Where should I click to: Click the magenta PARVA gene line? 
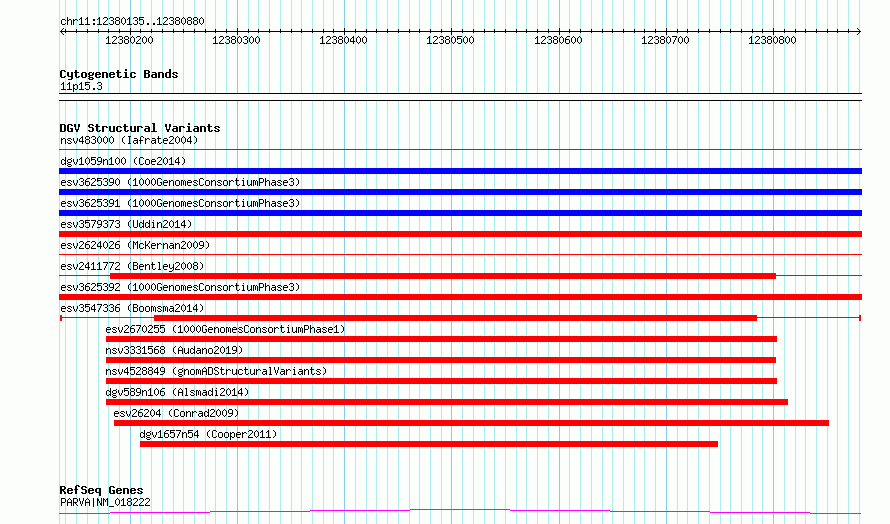click(x=460, y=512)
